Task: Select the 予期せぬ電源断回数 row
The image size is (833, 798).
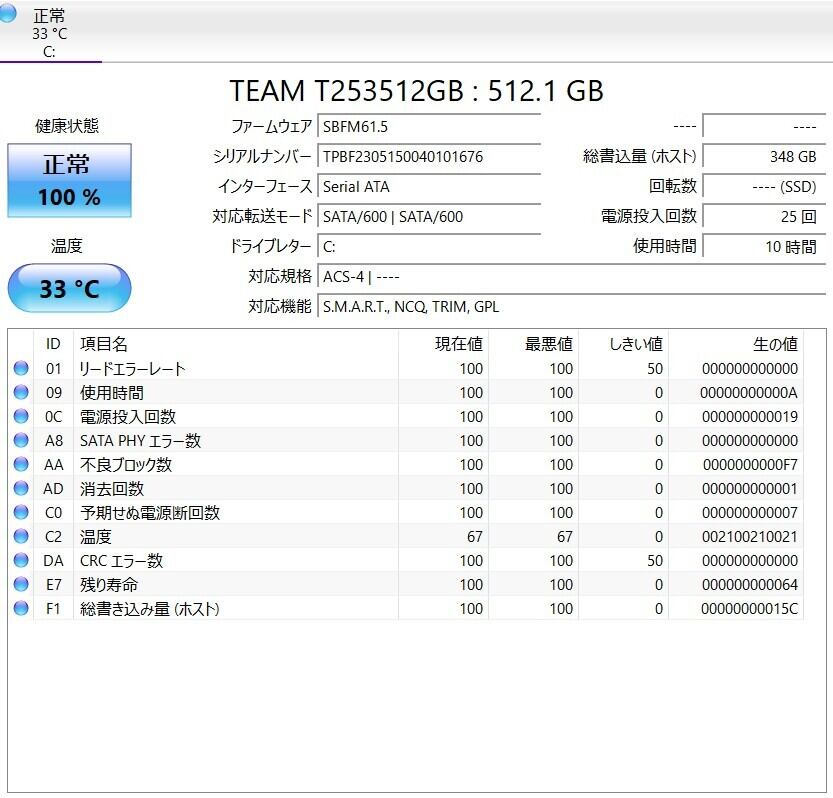Action: 406,512
